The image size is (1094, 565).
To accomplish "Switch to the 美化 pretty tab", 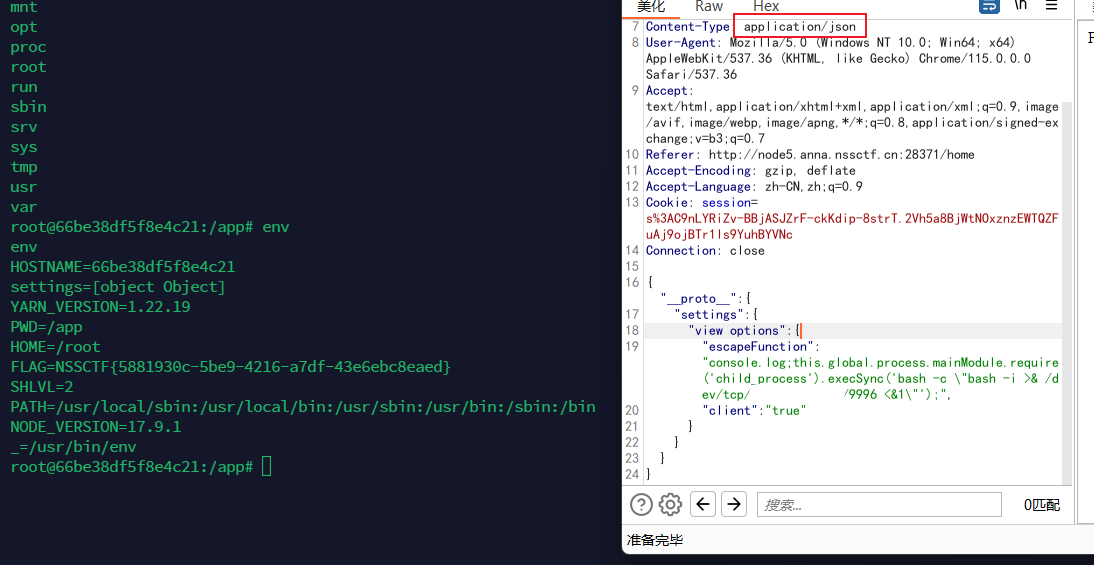I will pyautogui.click(x=651, y=6).
